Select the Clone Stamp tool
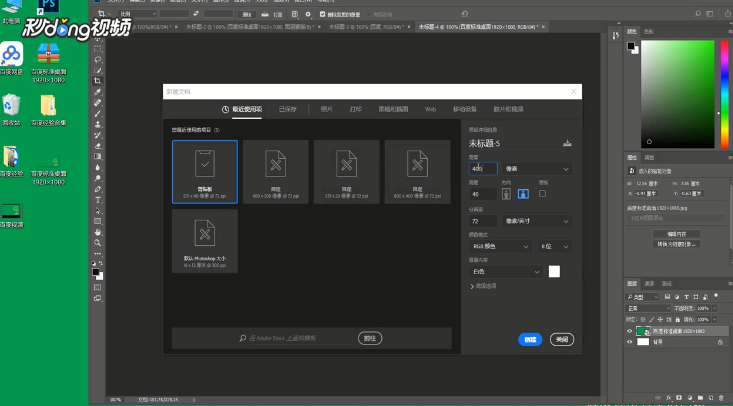The height and width of the screenshot is (406, 733). pos(98,124)
